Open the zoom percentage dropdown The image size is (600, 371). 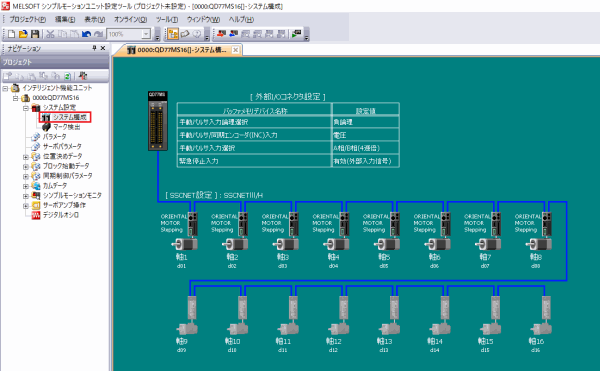[146, 34]
